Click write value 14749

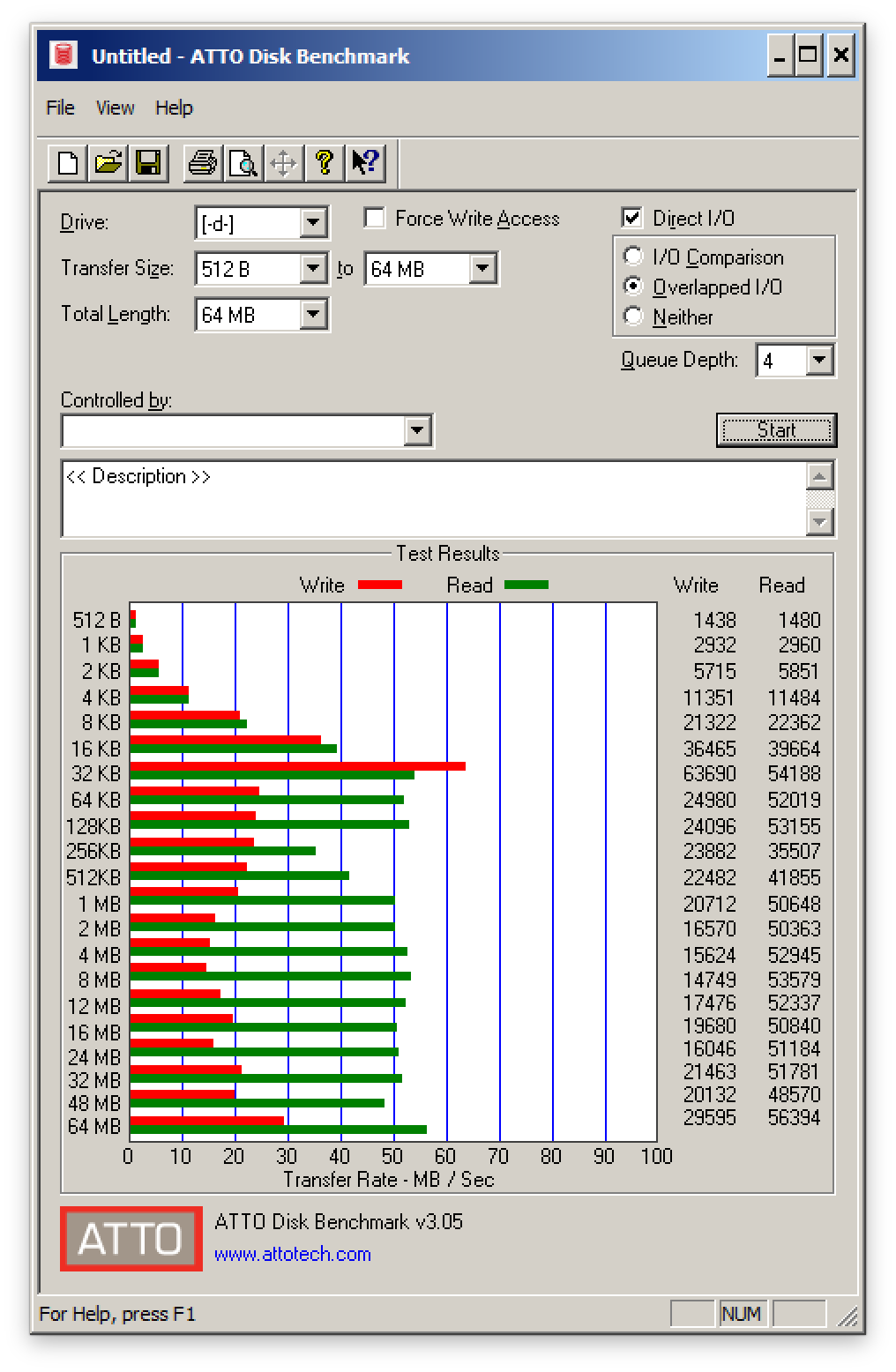point(709,980)
